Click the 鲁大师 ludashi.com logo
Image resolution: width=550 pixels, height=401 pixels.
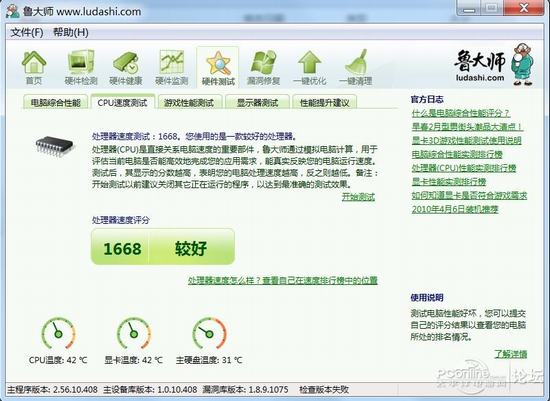[494, 65]
